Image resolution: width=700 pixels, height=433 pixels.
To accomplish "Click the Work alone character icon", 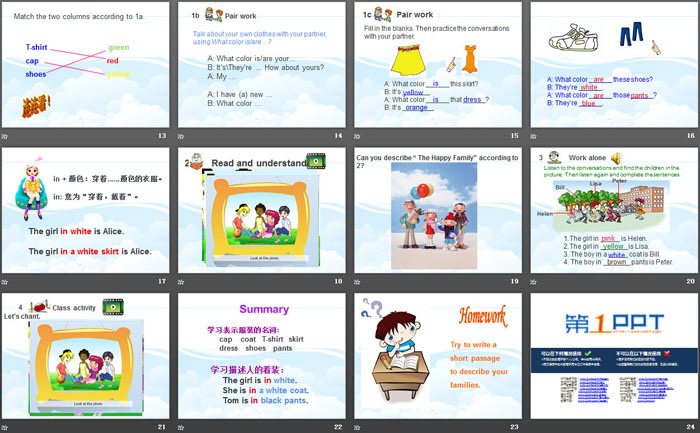I will tap(554, 157).
